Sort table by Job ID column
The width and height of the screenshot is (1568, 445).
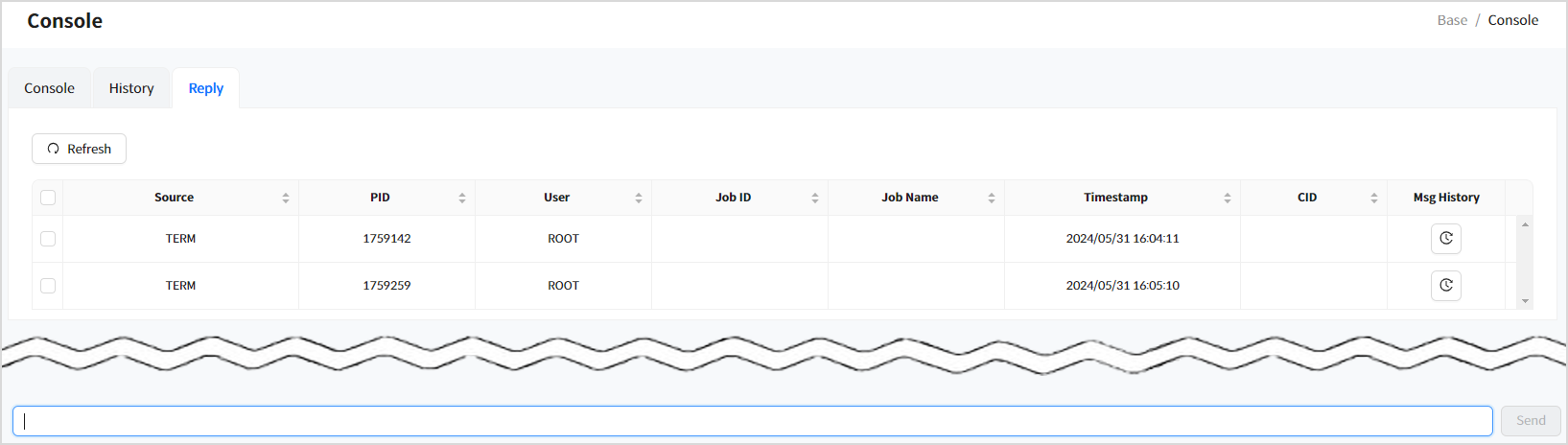(x=814, y=198)
